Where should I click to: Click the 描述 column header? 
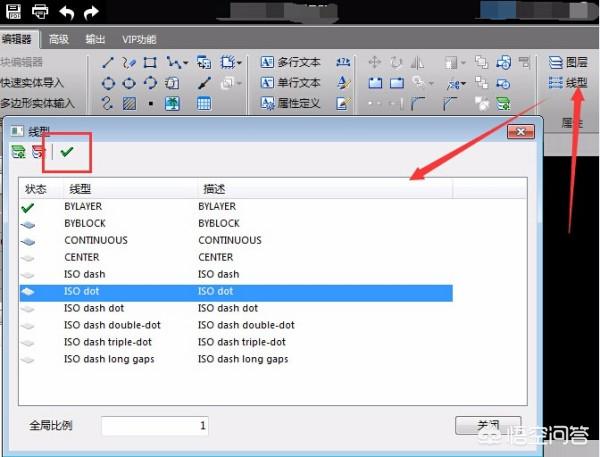pos(214,188)
